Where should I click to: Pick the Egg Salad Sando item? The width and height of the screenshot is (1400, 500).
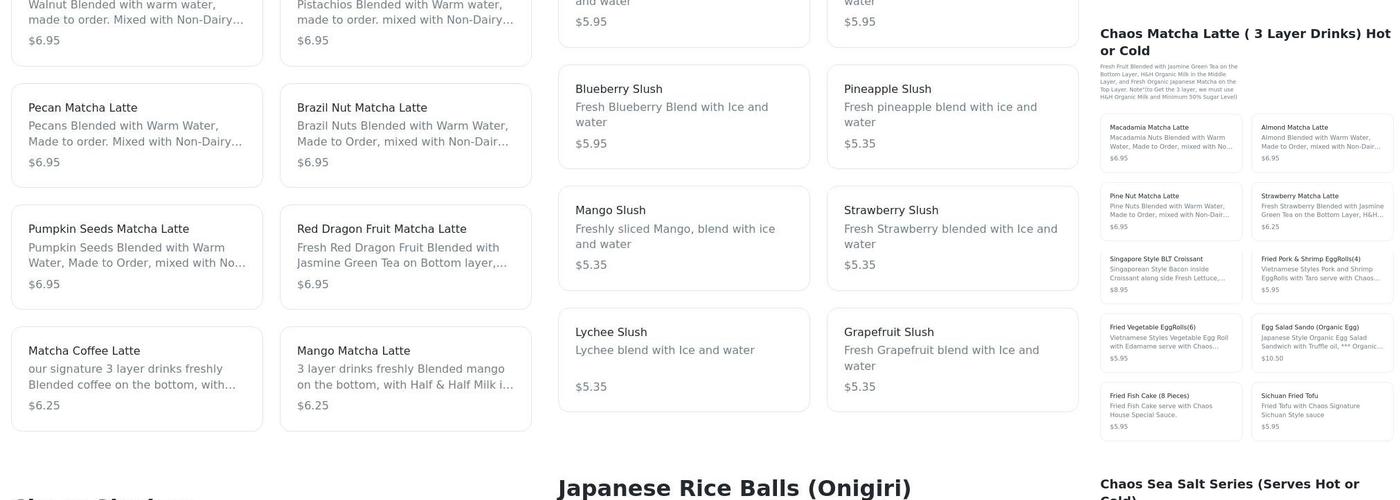point(1322,342)
